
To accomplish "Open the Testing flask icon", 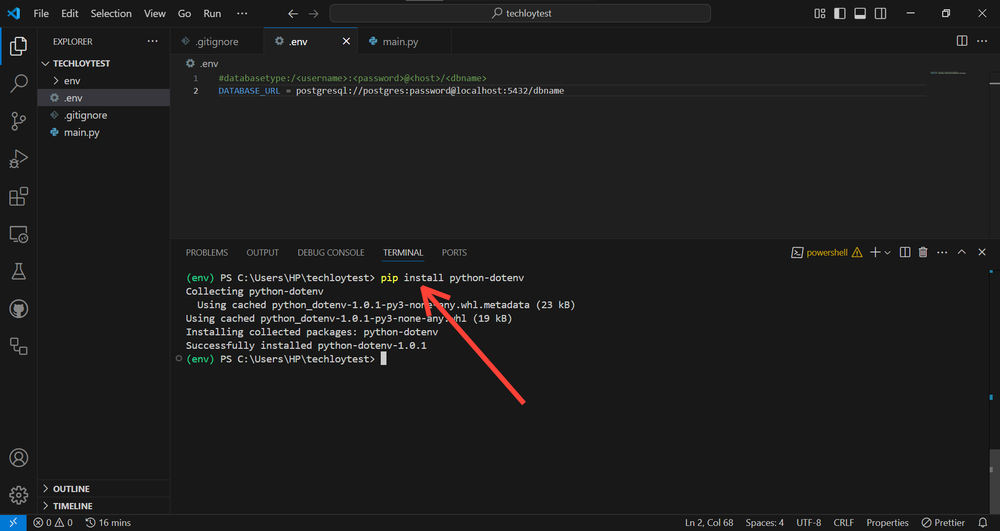I will coord(18,271).
